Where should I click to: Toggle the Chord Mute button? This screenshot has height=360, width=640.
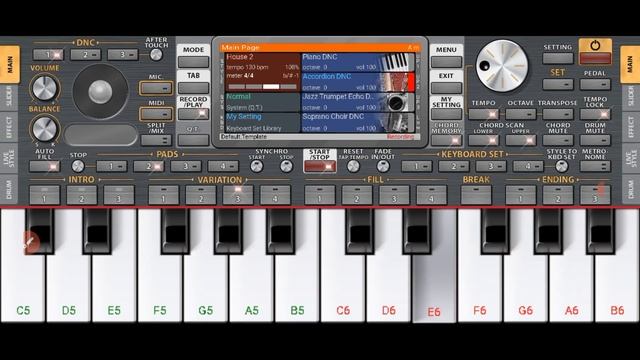pos(558,140)
